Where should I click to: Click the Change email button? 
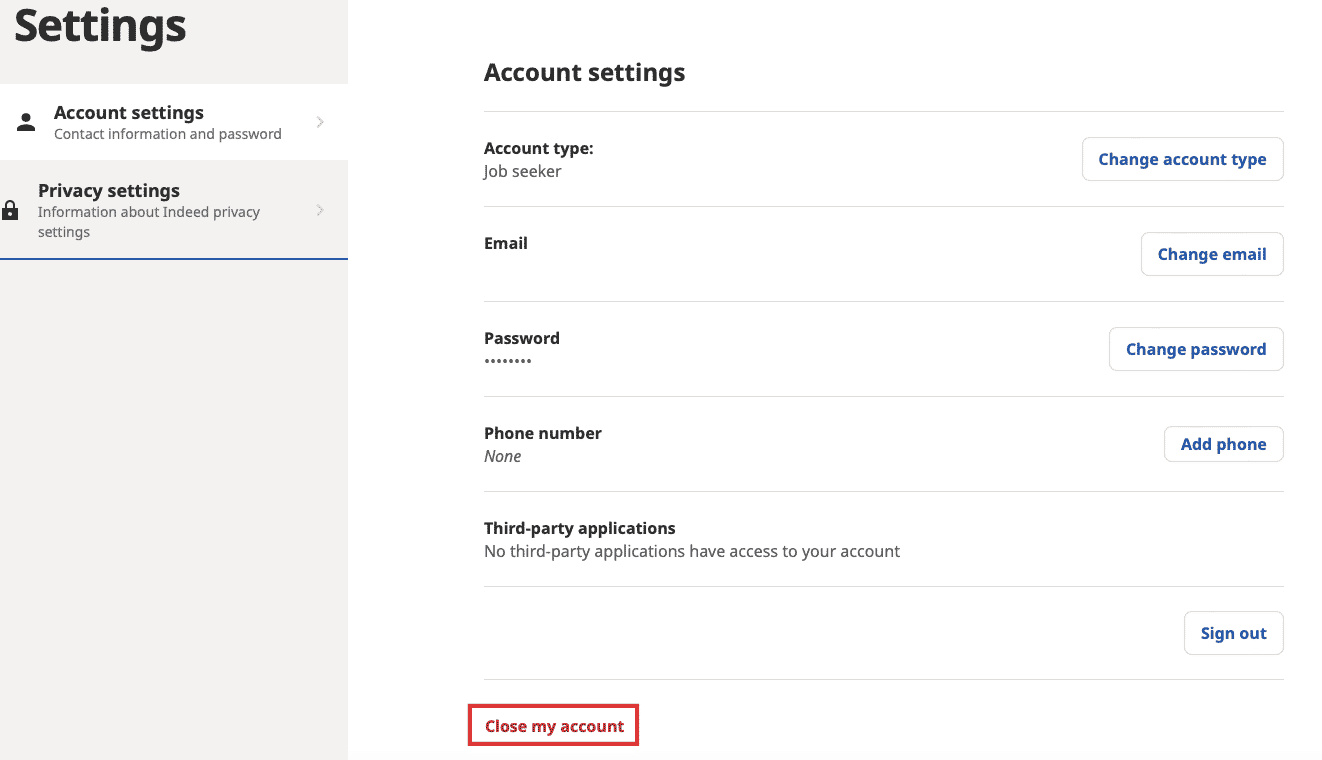pos(1212,254)
